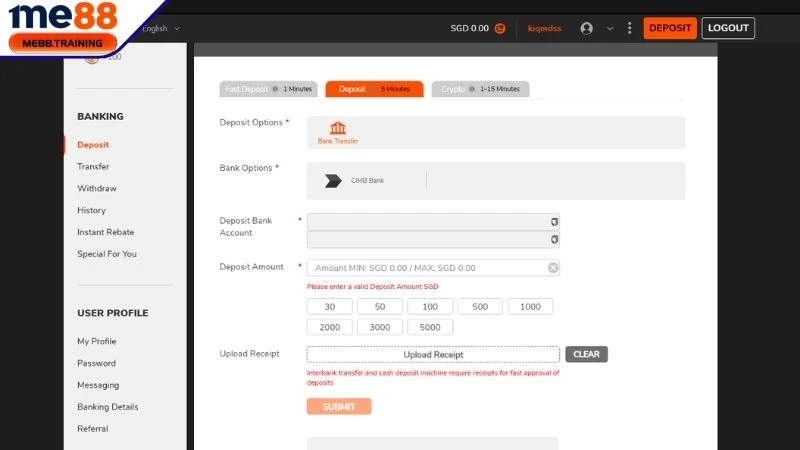Choose the CIMB Bank logo option
The height and width of the screenshot is (450, 800).
pos(333,181)
